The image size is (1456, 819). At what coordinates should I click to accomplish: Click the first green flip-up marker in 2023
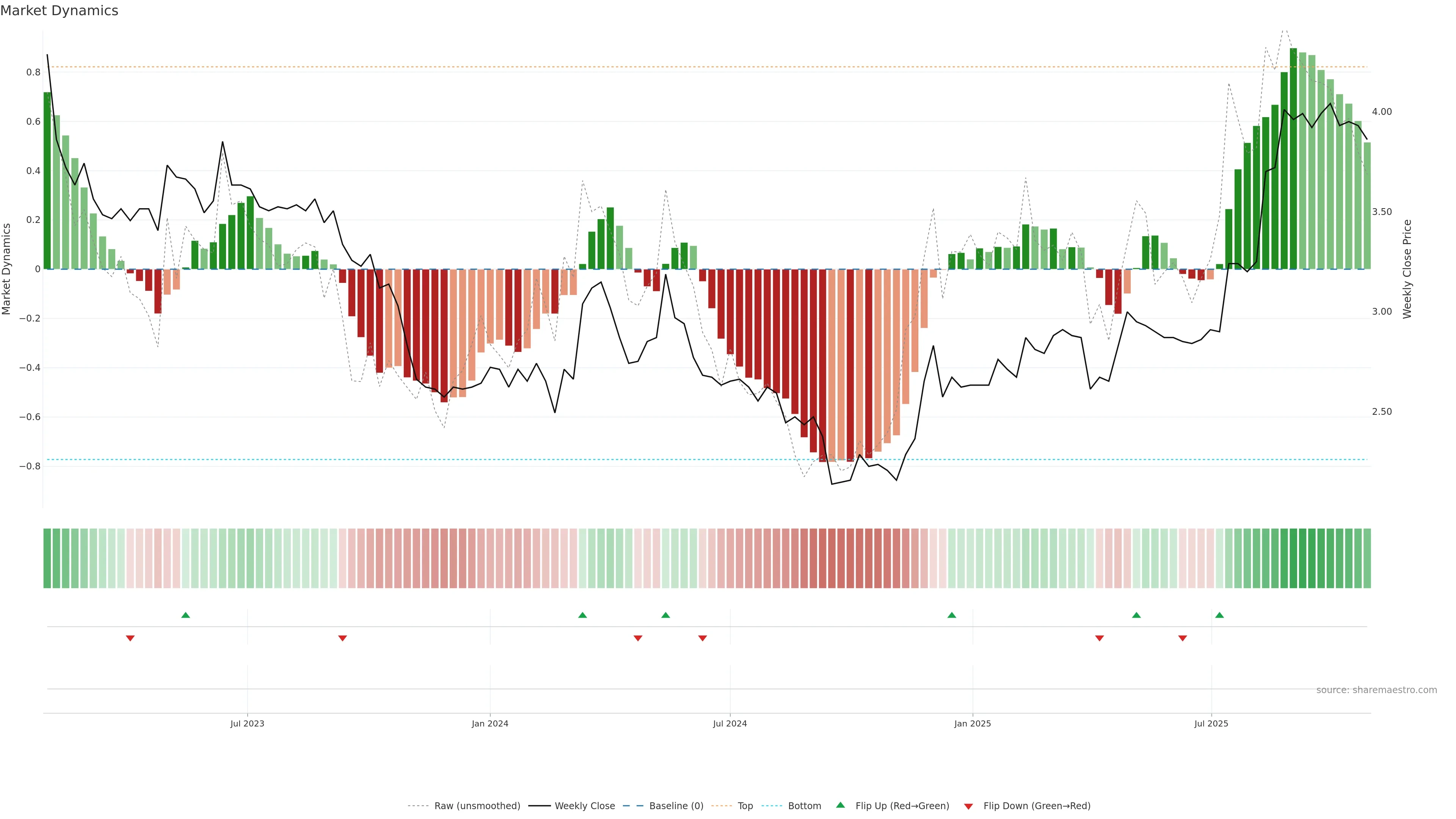click(x=185, y=615)
